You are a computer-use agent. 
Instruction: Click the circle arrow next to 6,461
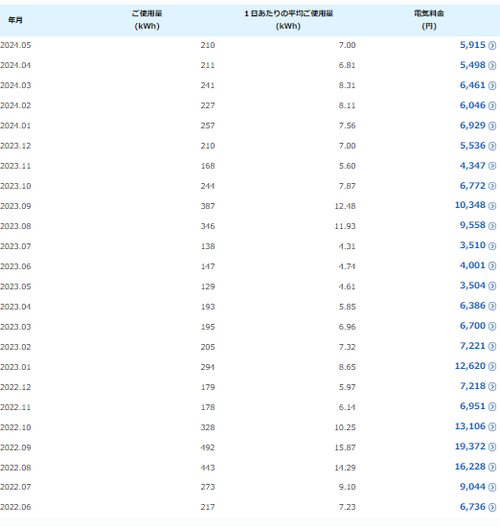point(492,86)
